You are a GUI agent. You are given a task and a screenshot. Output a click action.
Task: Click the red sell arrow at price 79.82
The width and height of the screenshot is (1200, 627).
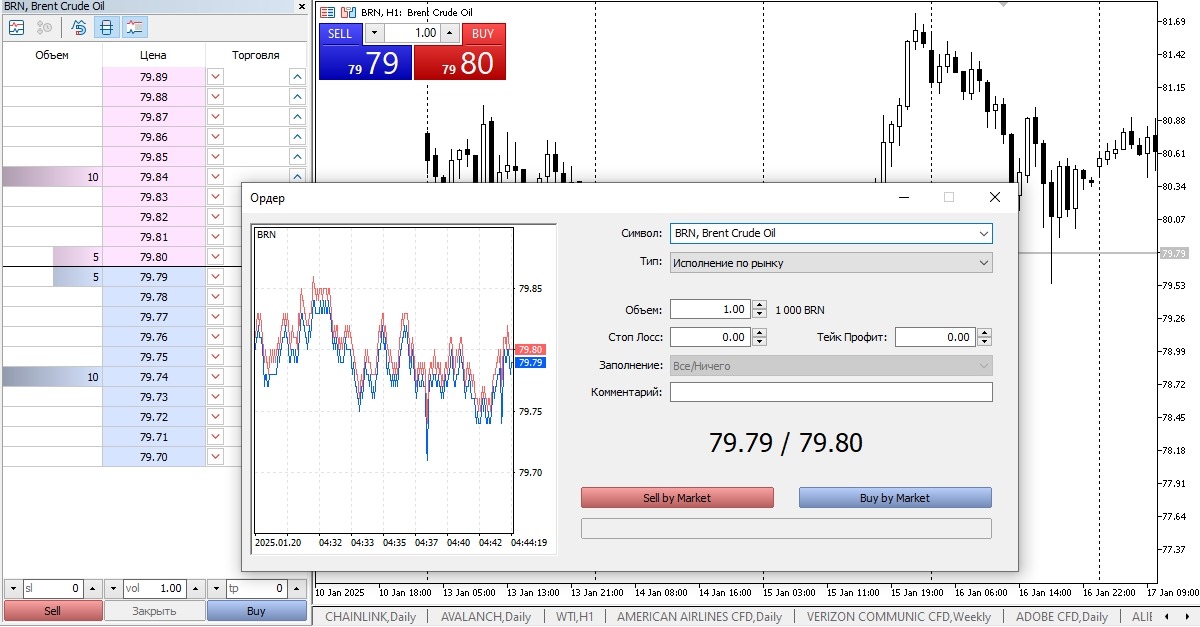215,217
